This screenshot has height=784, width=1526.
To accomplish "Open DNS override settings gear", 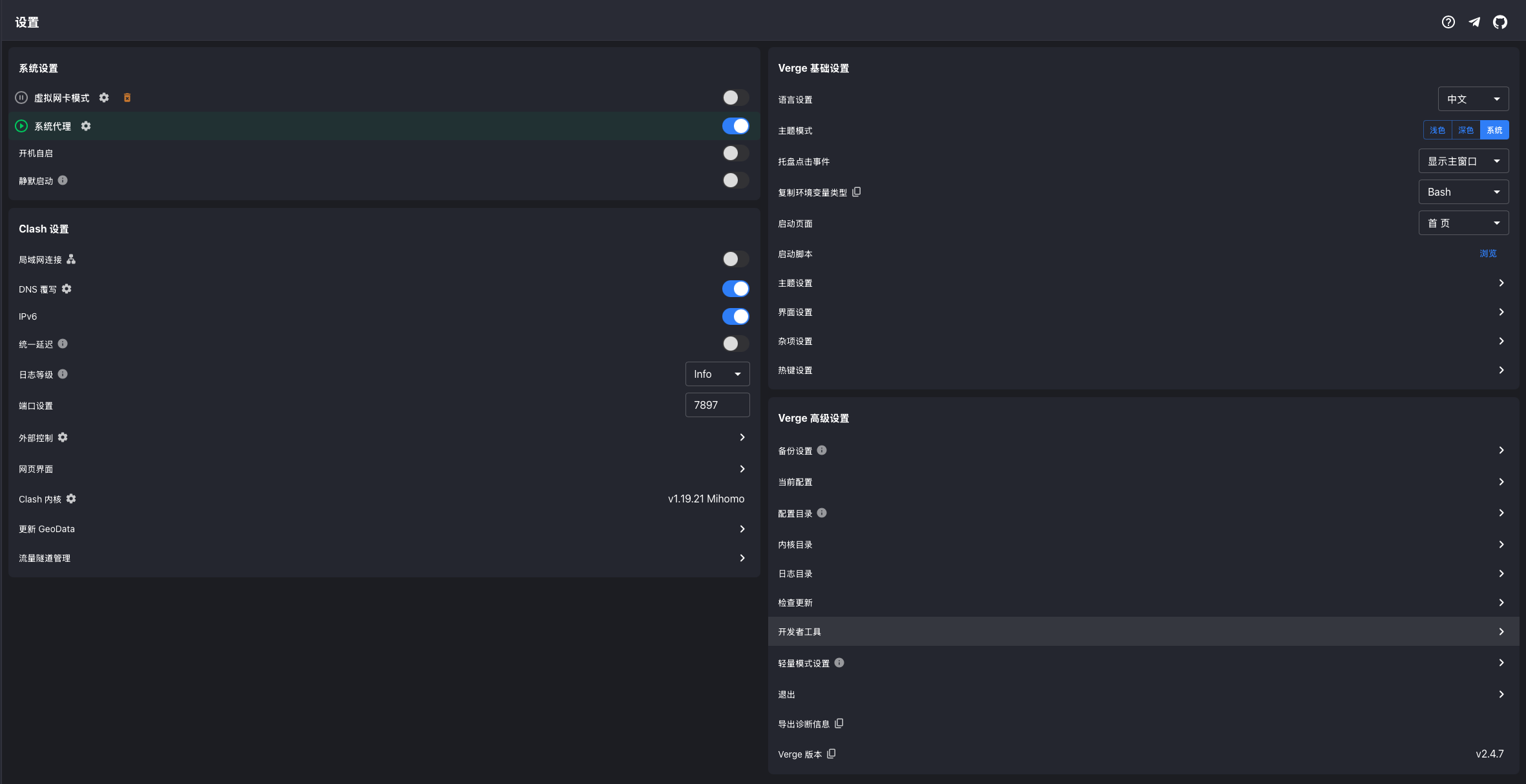I will 67,289.
